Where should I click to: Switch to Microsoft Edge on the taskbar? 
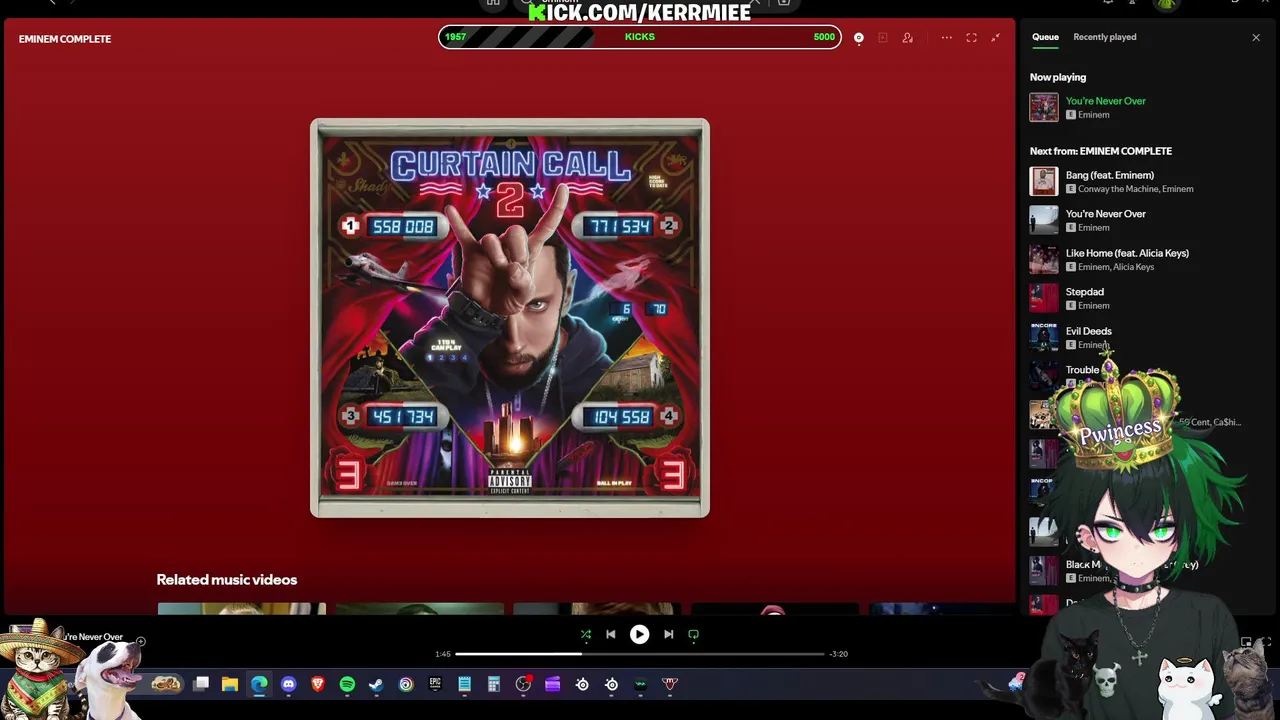click(259, 684)
